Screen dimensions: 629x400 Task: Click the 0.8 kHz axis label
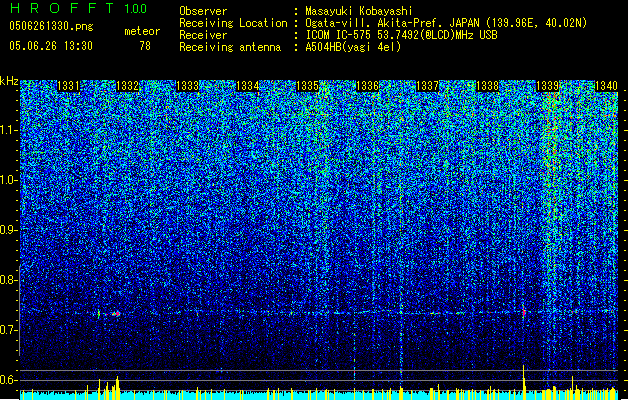pos(8,280)
